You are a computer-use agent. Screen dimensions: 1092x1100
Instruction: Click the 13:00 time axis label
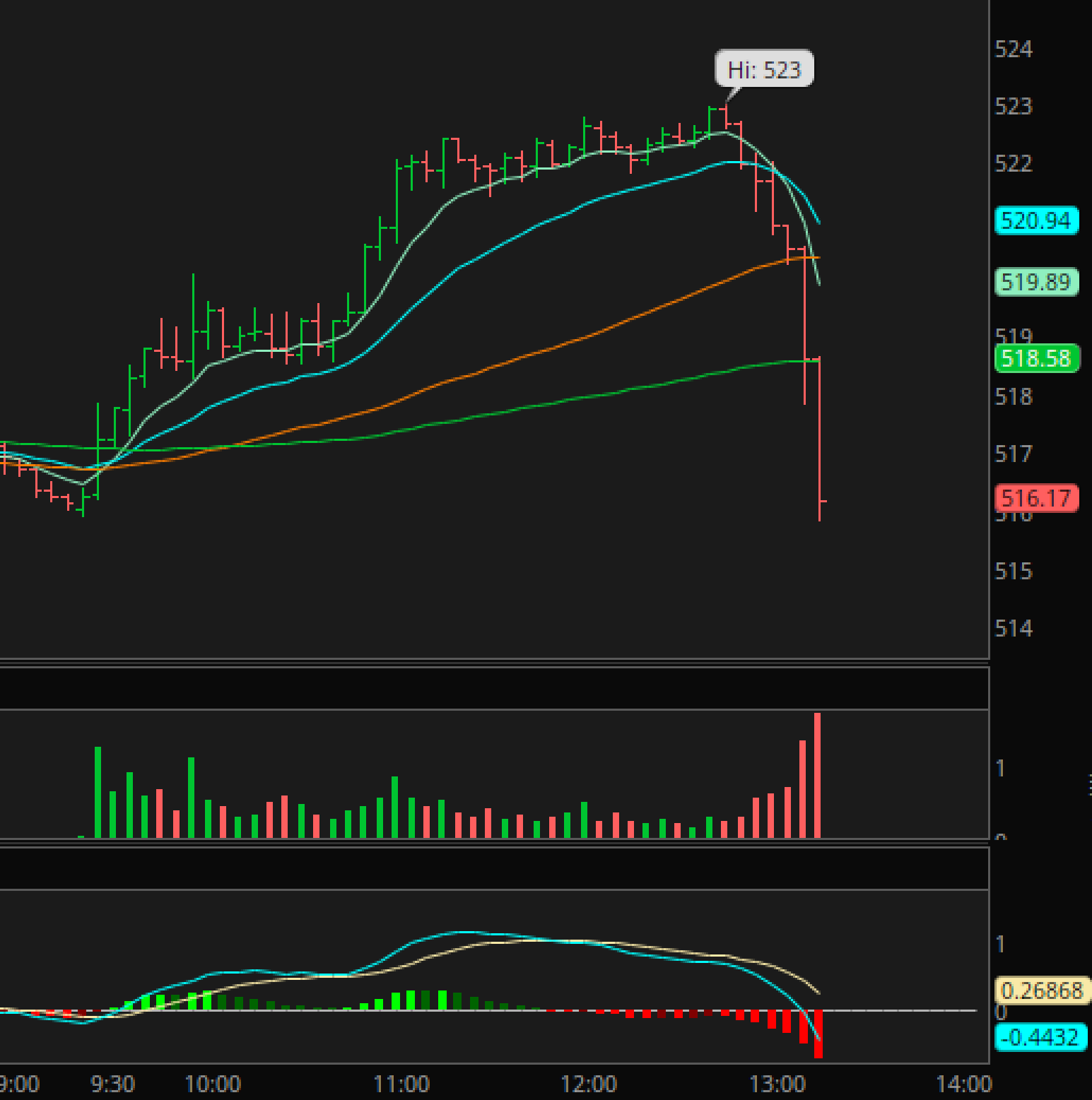tap(777, 1083)
